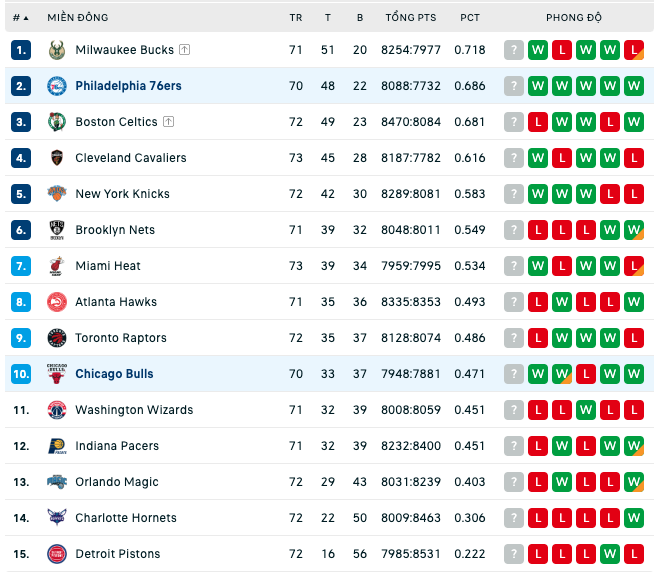Image resolution: width=659 pixels, height=577 pixels.
Task: Sort table by the # rank column
Action: [20, 18]
